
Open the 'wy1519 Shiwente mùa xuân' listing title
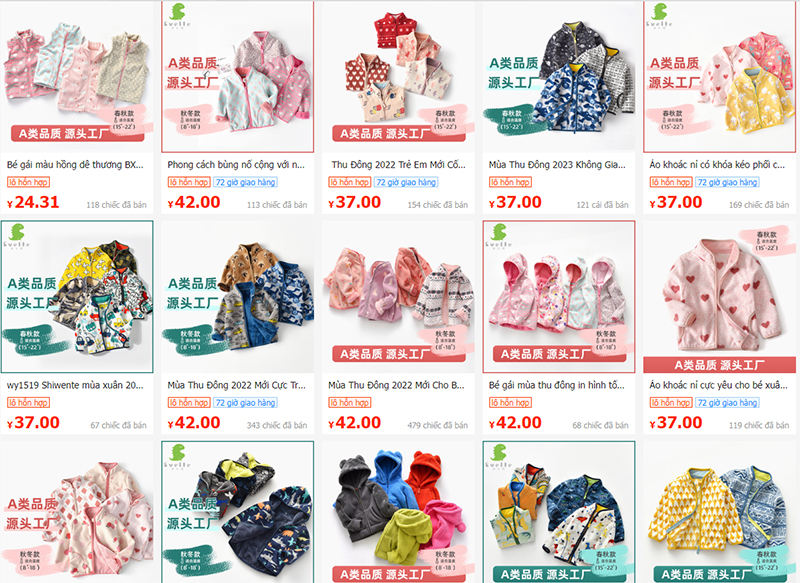(x=75, y=385)
